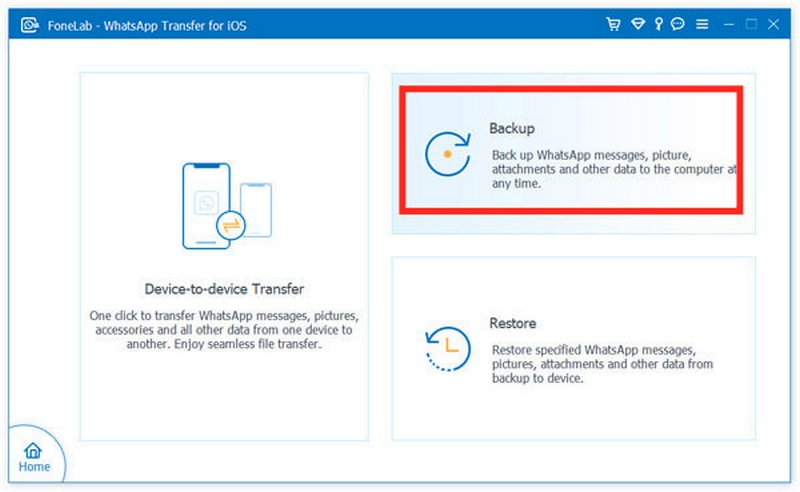Open the feedback chat bubble icon
This screenshot has width=800, height=492.
click(x=679, y=23)
